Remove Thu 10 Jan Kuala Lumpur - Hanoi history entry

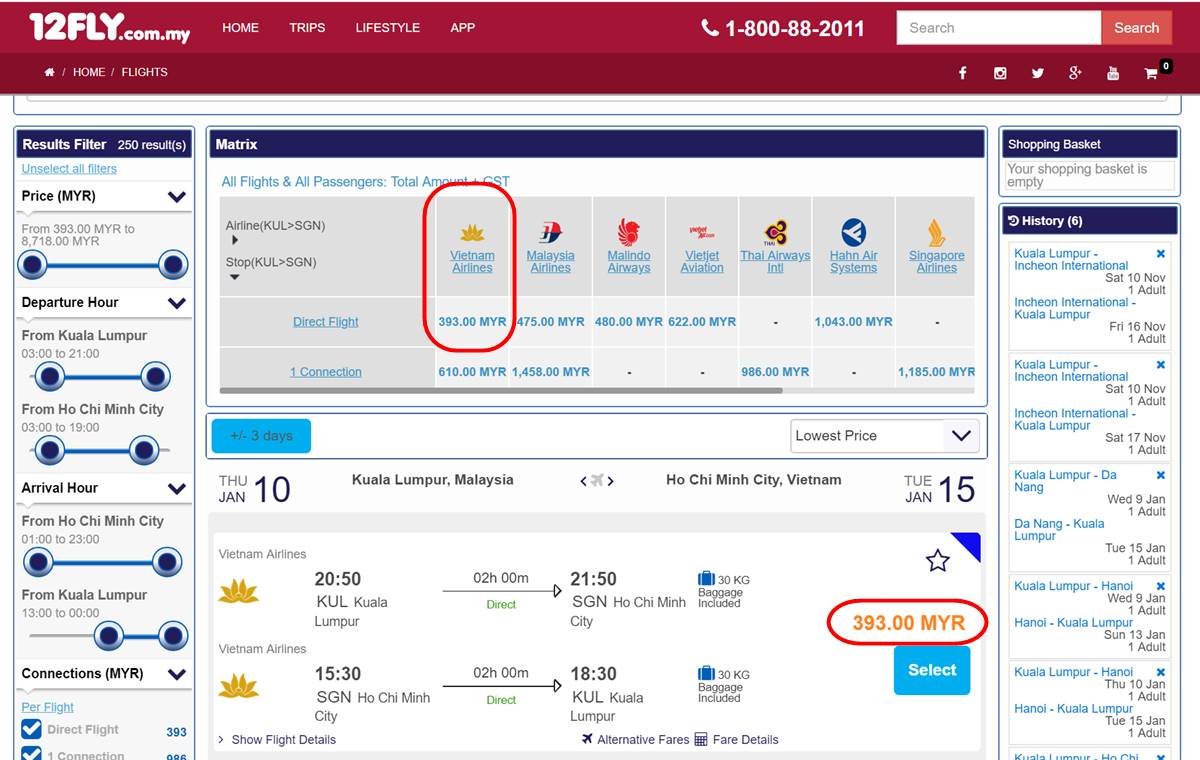(1161, 673)
